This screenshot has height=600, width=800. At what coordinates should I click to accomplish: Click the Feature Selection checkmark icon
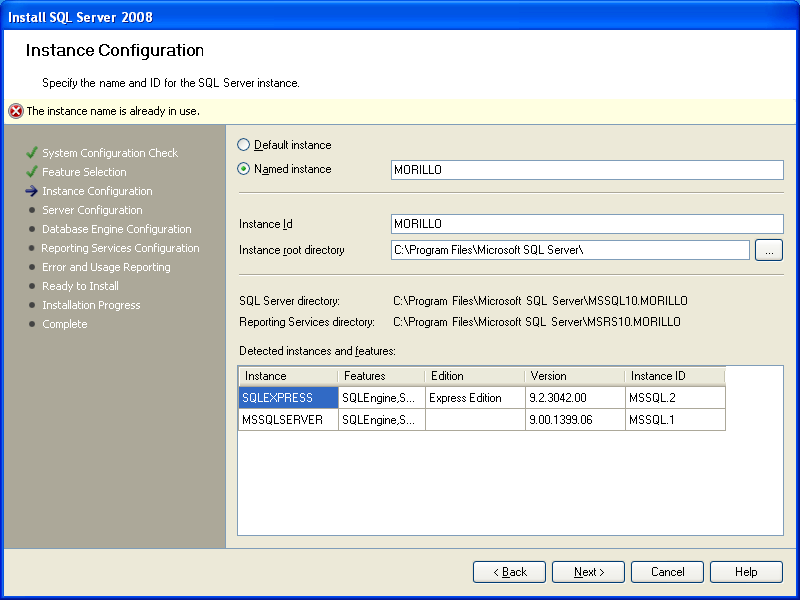pyautogui.click(x=32, y=171)
